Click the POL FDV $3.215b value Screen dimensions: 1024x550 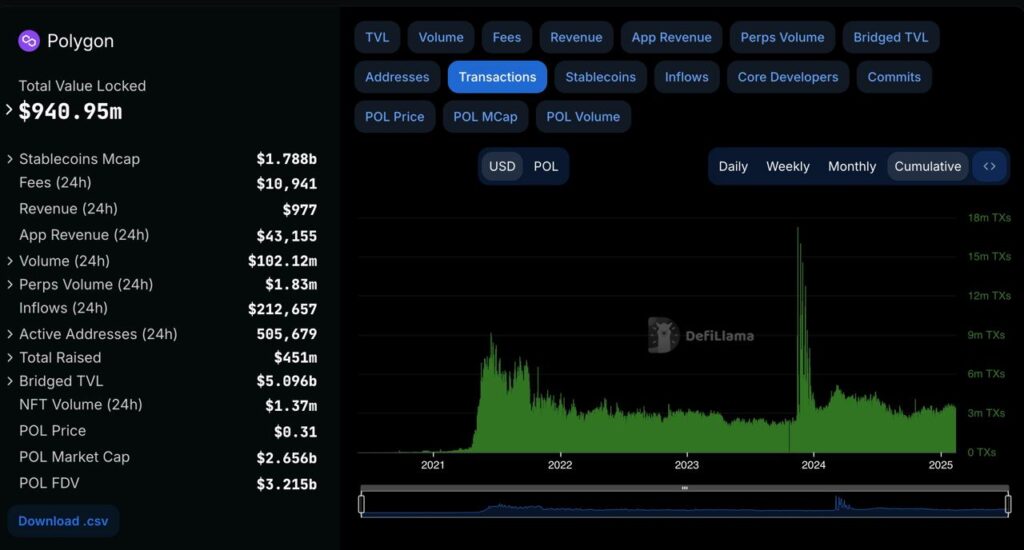coord(286,484)
